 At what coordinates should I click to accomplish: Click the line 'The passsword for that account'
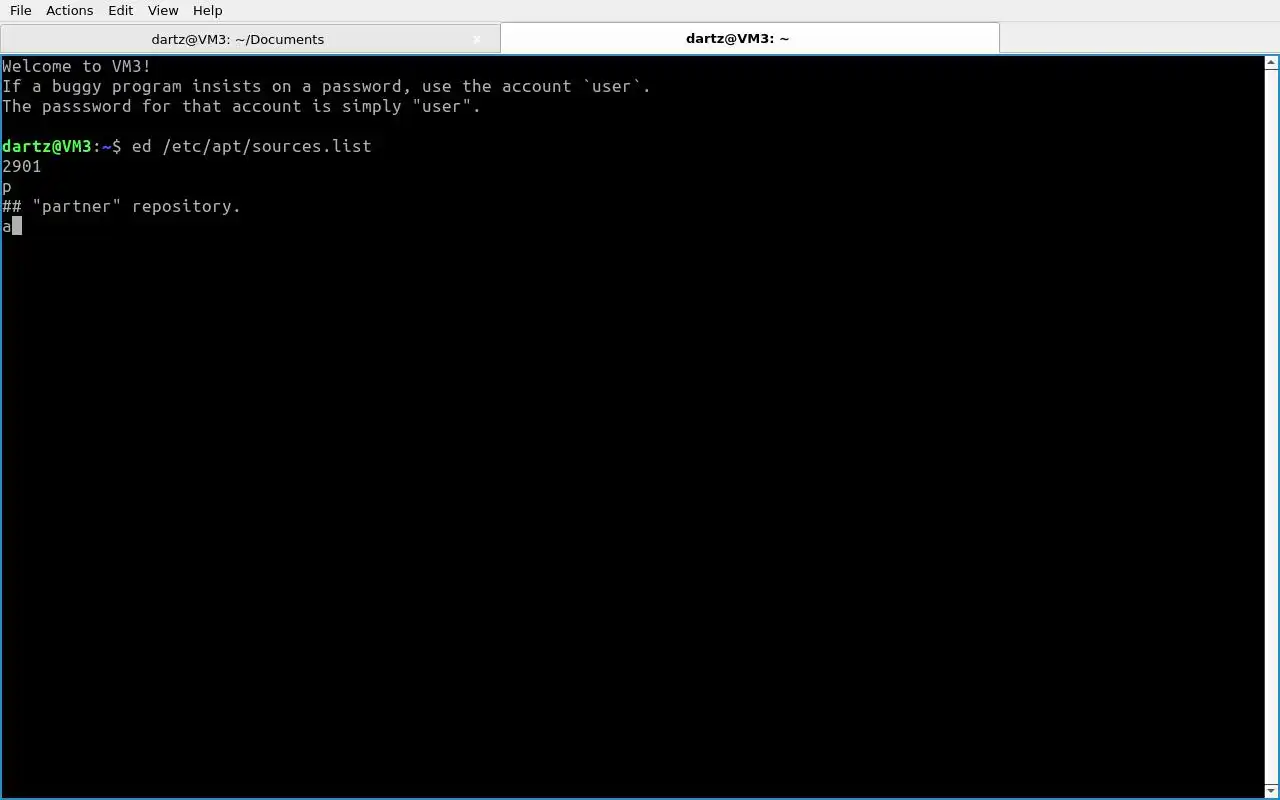click(242, 106)
